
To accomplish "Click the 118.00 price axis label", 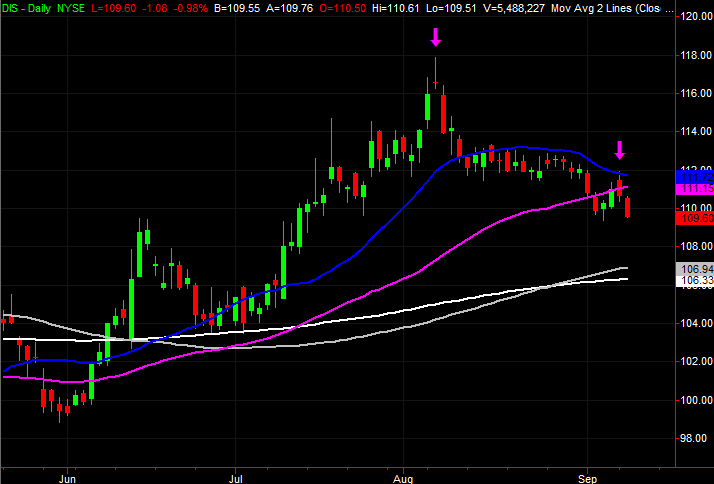I will coord(697,55).
